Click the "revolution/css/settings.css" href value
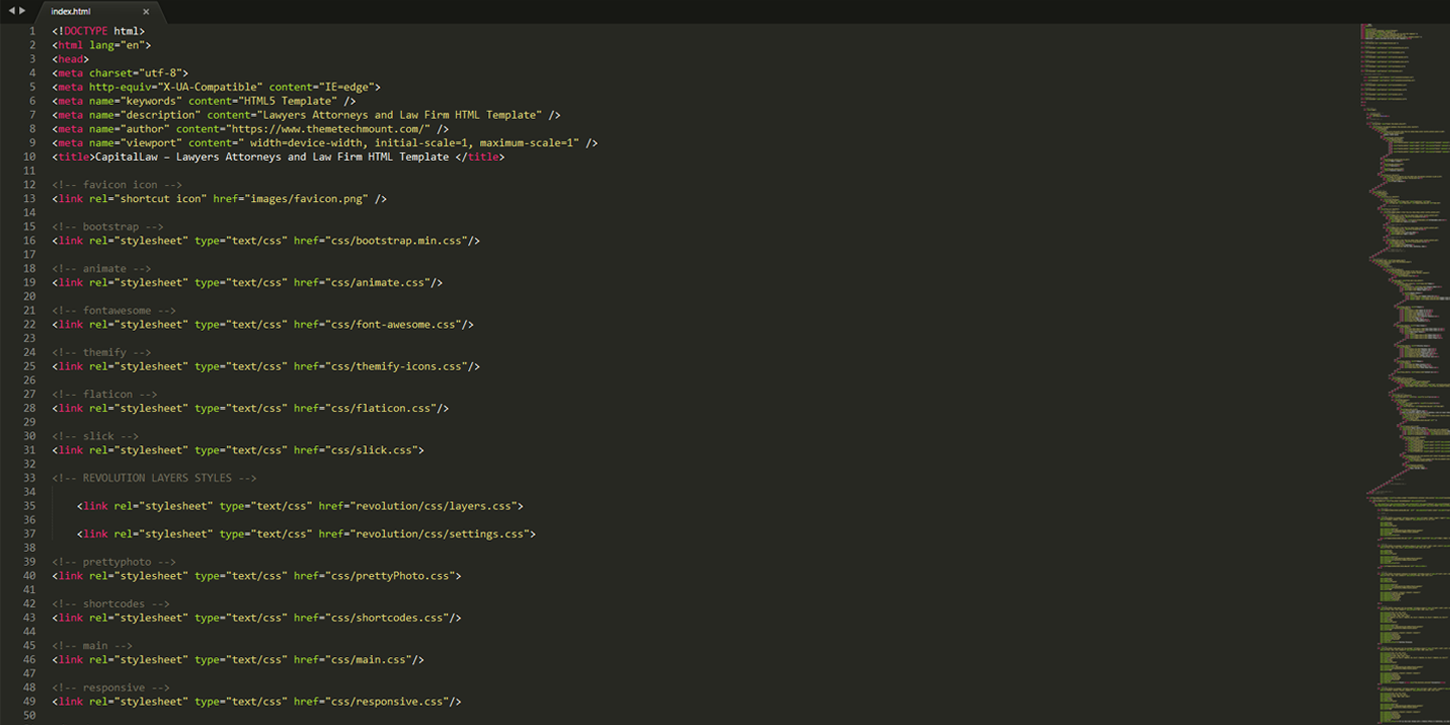Viewport: 1450px width, 725px height. pos(440,535)
